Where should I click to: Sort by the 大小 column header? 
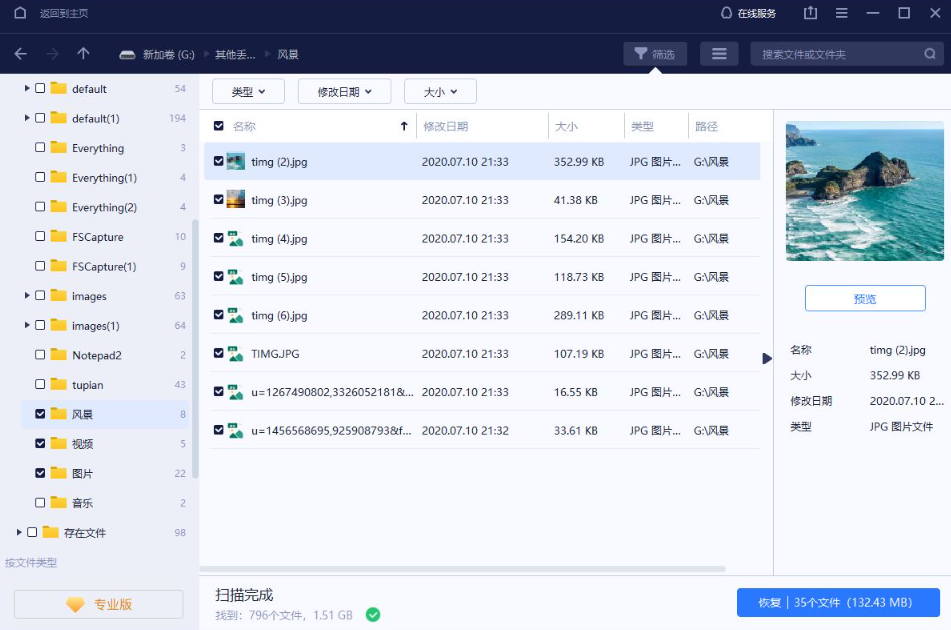click(566, 126)
